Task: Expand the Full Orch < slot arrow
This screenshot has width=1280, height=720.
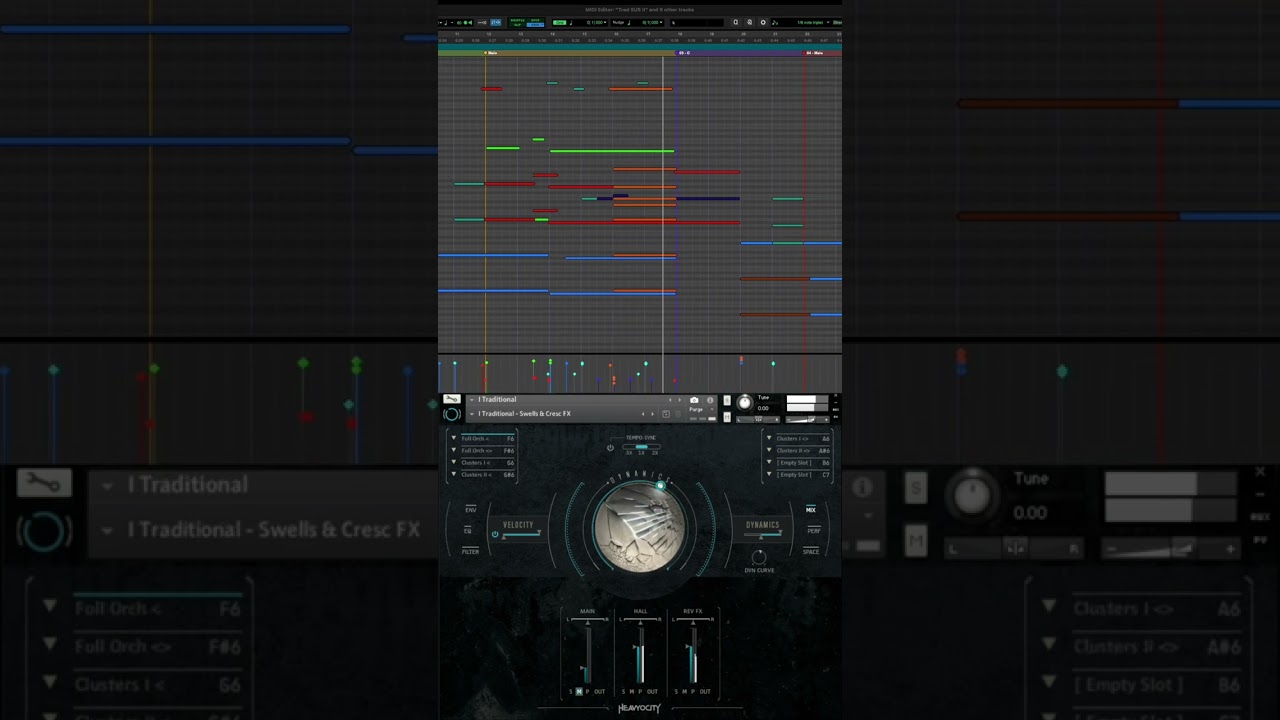Action: [x=453, y=438]
